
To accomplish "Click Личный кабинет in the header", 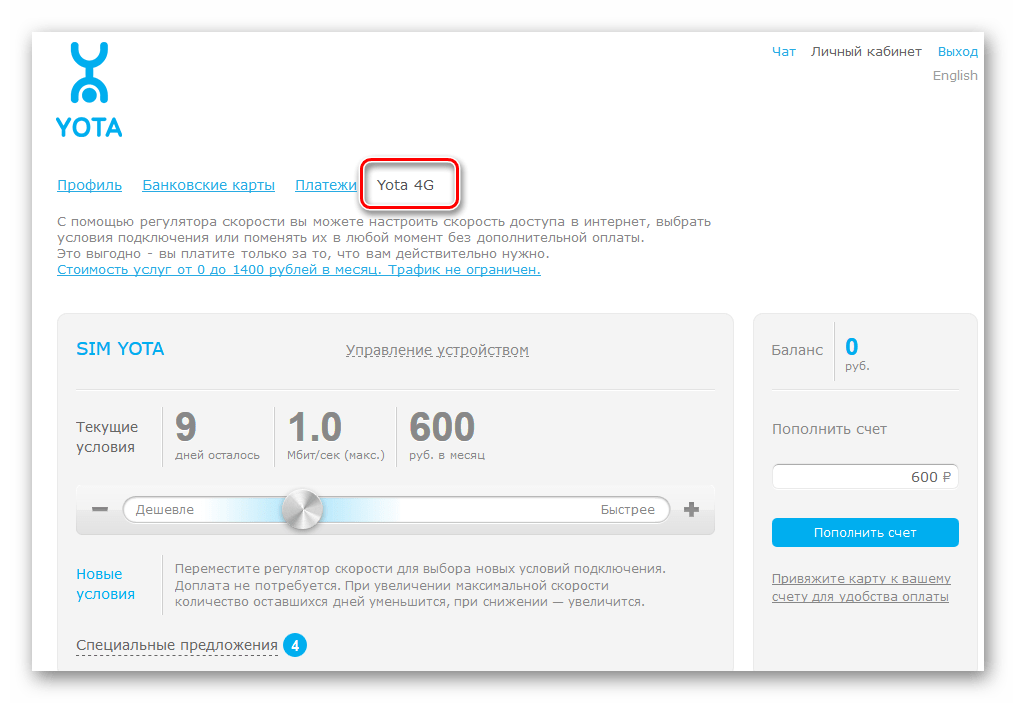I will [x=866, y=52].
